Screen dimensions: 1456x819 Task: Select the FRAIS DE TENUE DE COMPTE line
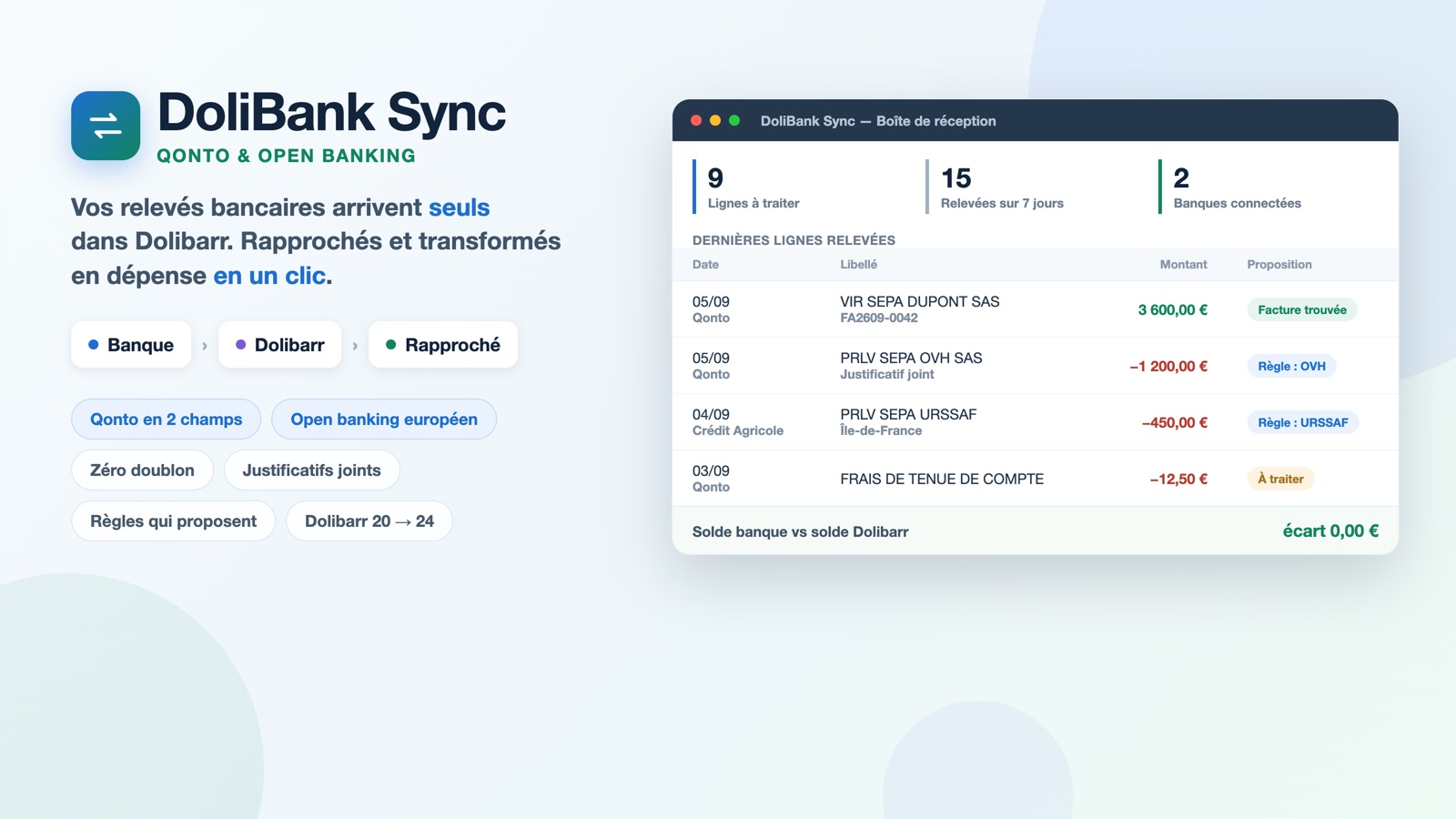coord(1036,479)
